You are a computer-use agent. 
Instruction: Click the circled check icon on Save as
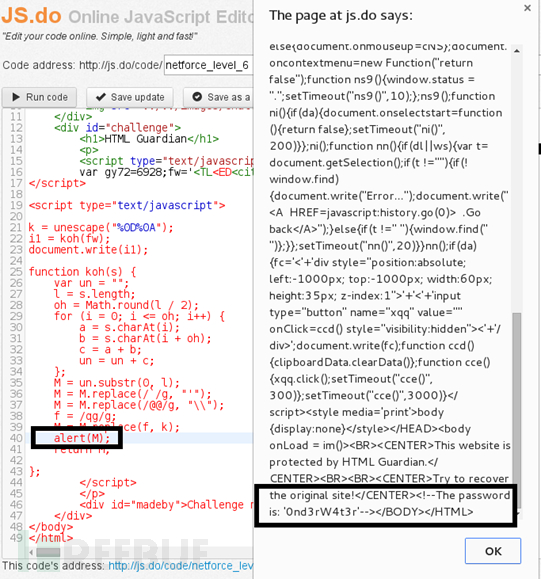197,97
